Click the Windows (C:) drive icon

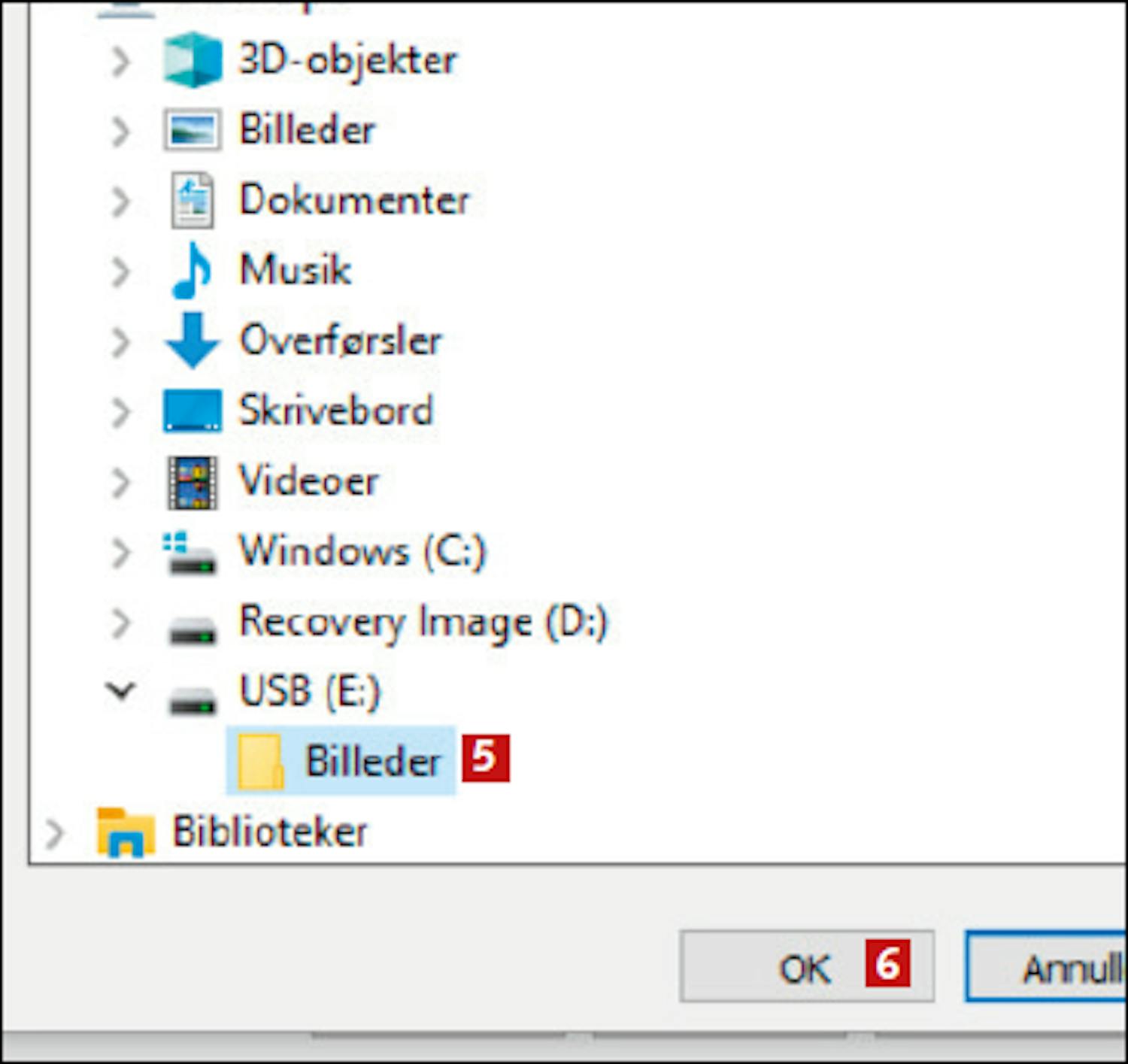coord(191,553)
